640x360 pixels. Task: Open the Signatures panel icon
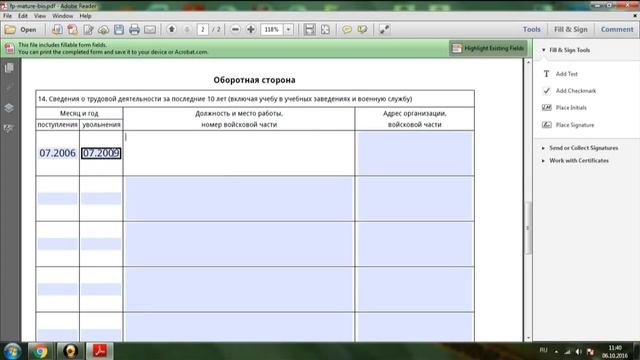9,129
